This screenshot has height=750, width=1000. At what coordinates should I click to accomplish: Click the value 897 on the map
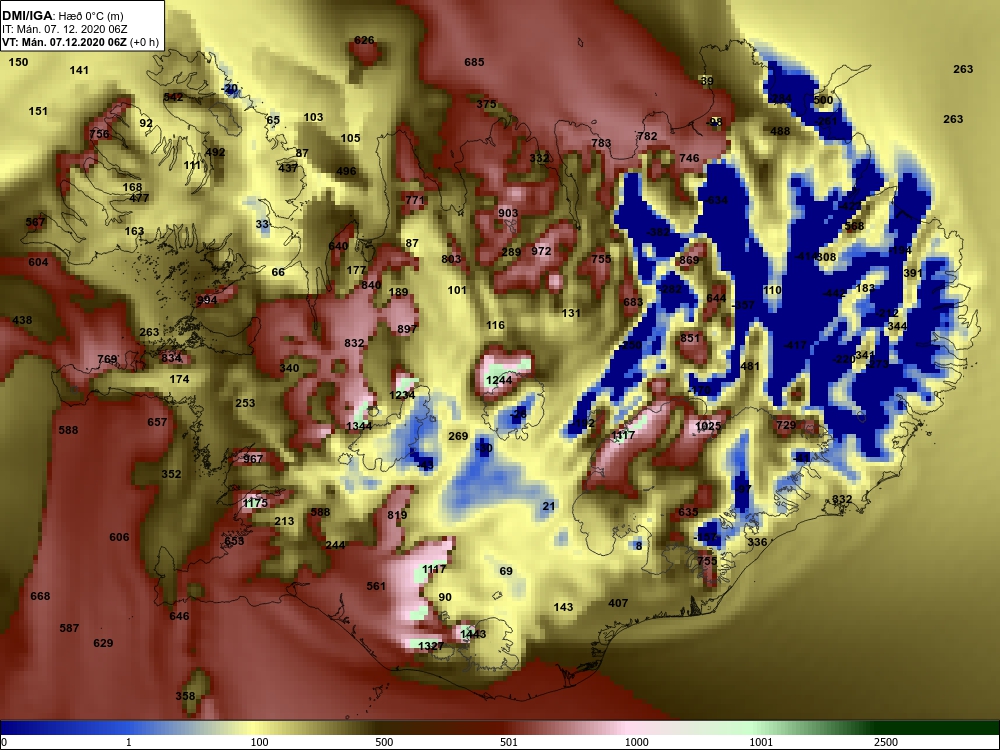point(407,328)
